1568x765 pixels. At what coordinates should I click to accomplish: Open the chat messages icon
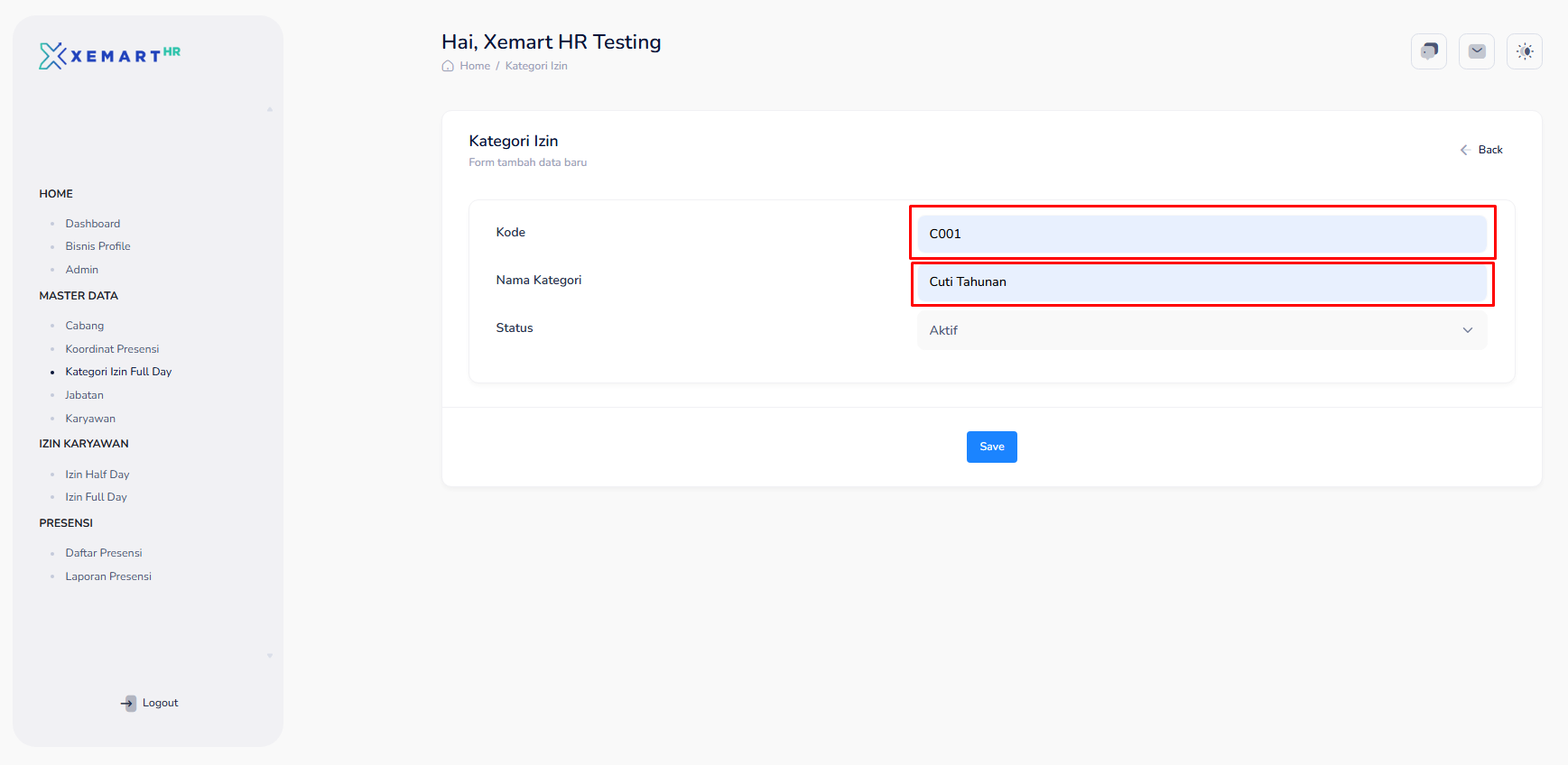point(1428,51)
